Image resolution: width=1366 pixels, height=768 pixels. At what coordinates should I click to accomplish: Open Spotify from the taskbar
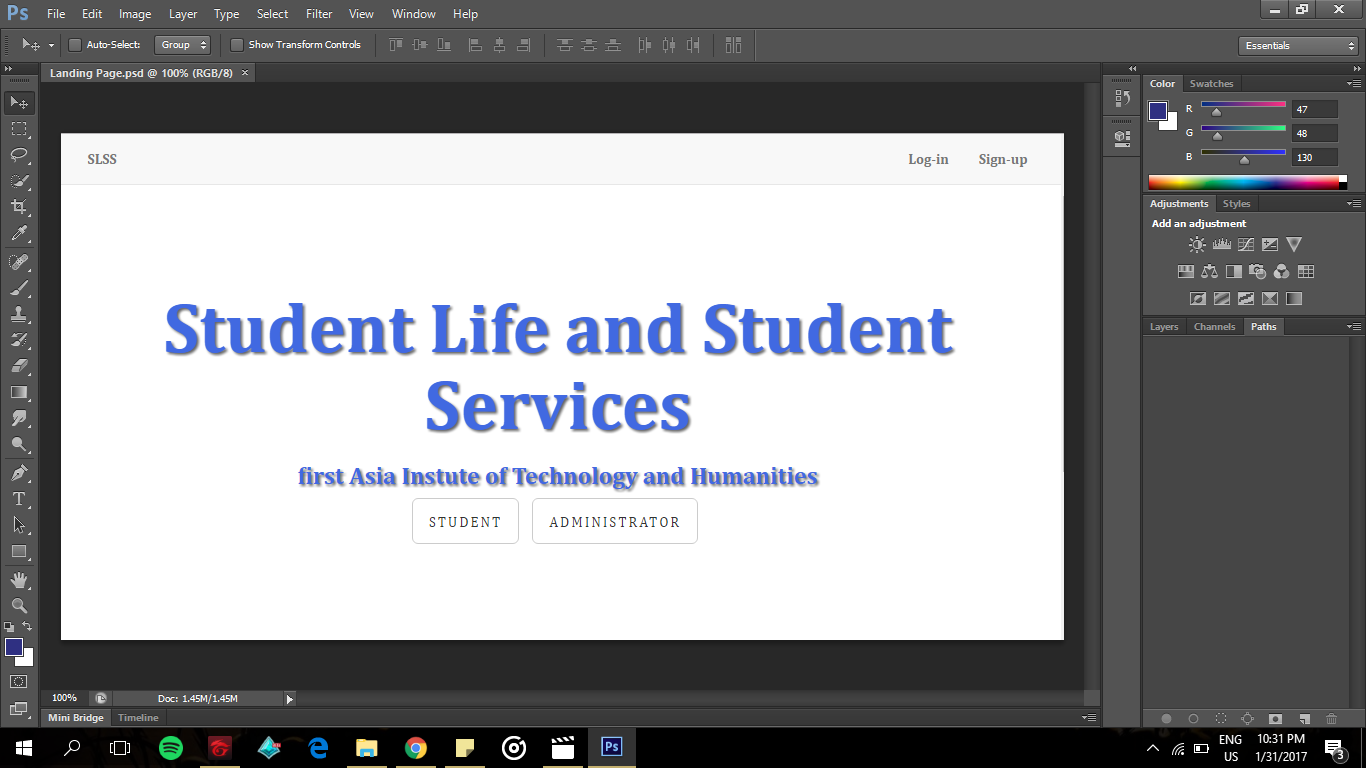[x=171, y=747]
